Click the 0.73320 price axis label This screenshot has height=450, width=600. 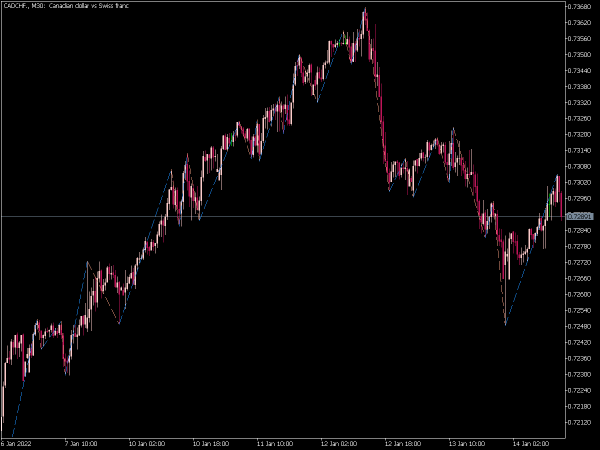coord(580,103)
